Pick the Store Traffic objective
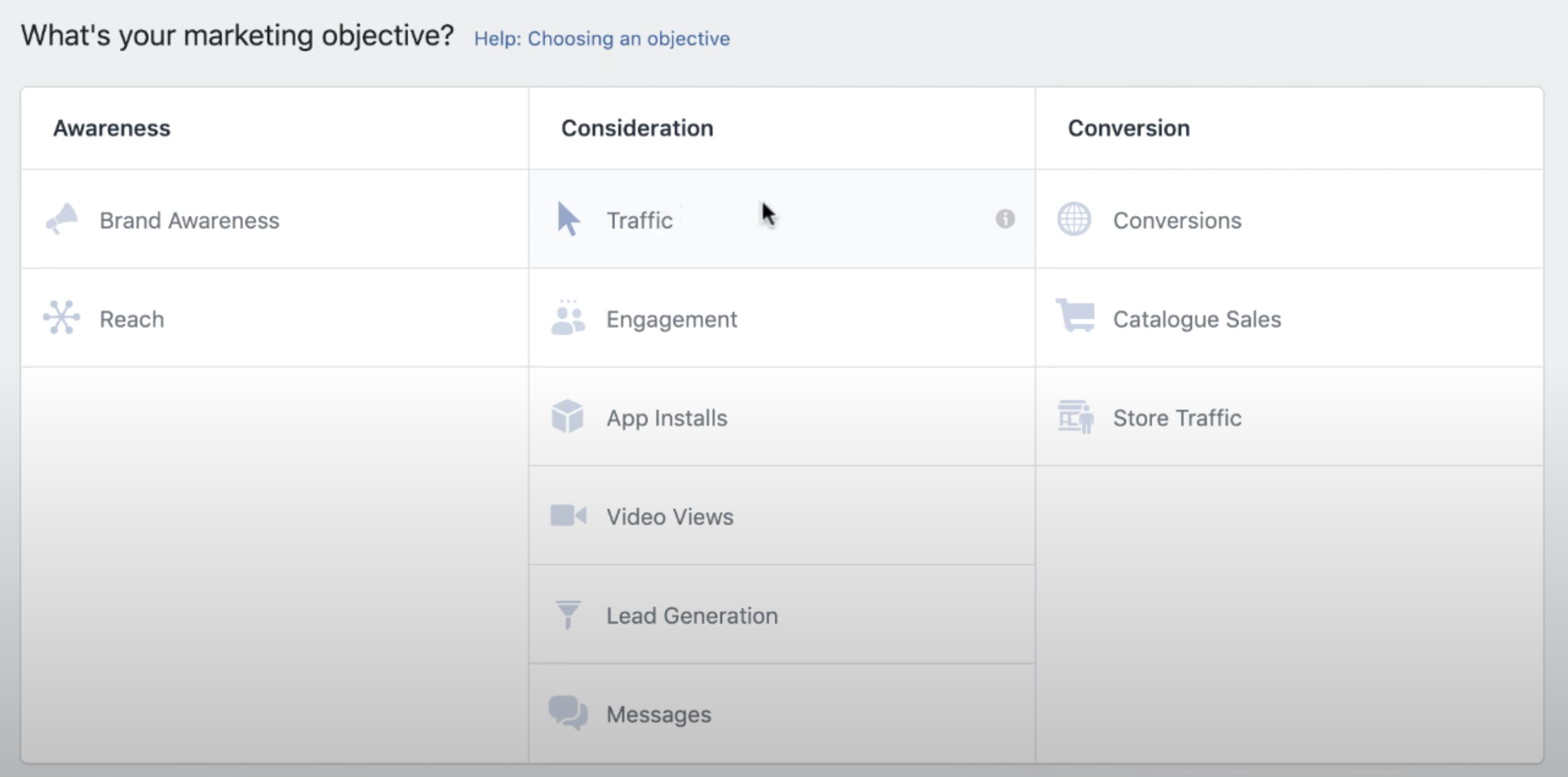Viewport: 1568px width, 777px height. (x=1289, y=417)
